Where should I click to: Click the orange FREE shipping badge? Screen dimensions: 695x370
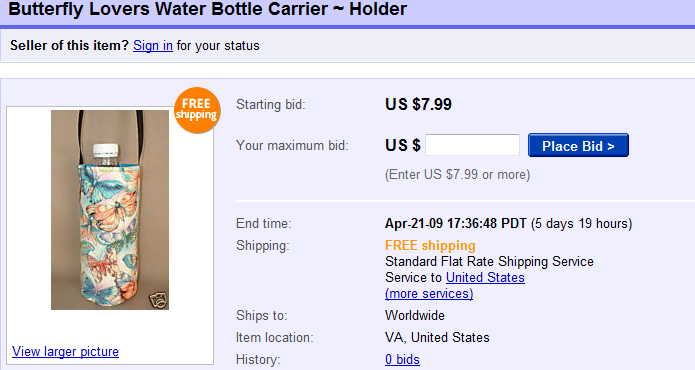(x=197, y=110)
